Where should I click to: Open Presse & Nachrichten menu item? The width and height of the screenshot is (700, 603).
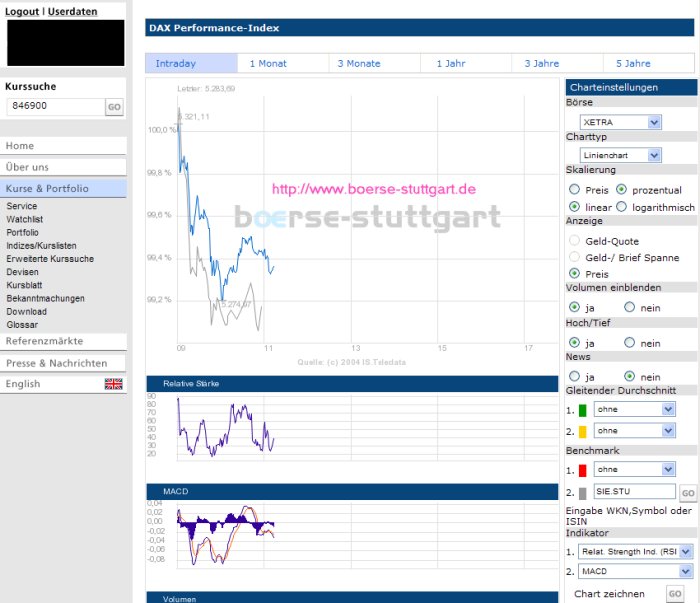tap(63, 363)
